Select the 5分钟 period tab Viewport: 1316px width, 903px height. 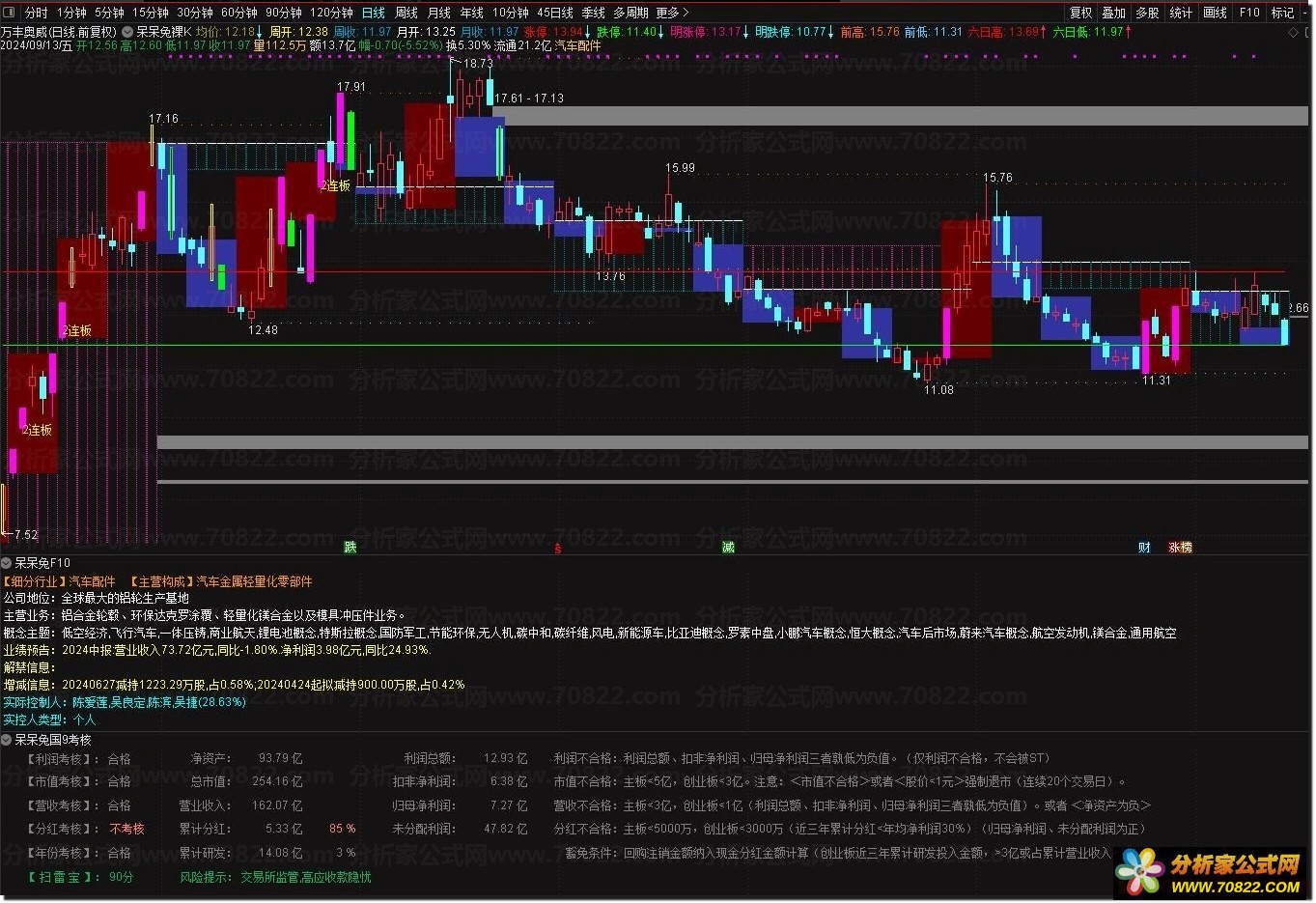(109, 13)
